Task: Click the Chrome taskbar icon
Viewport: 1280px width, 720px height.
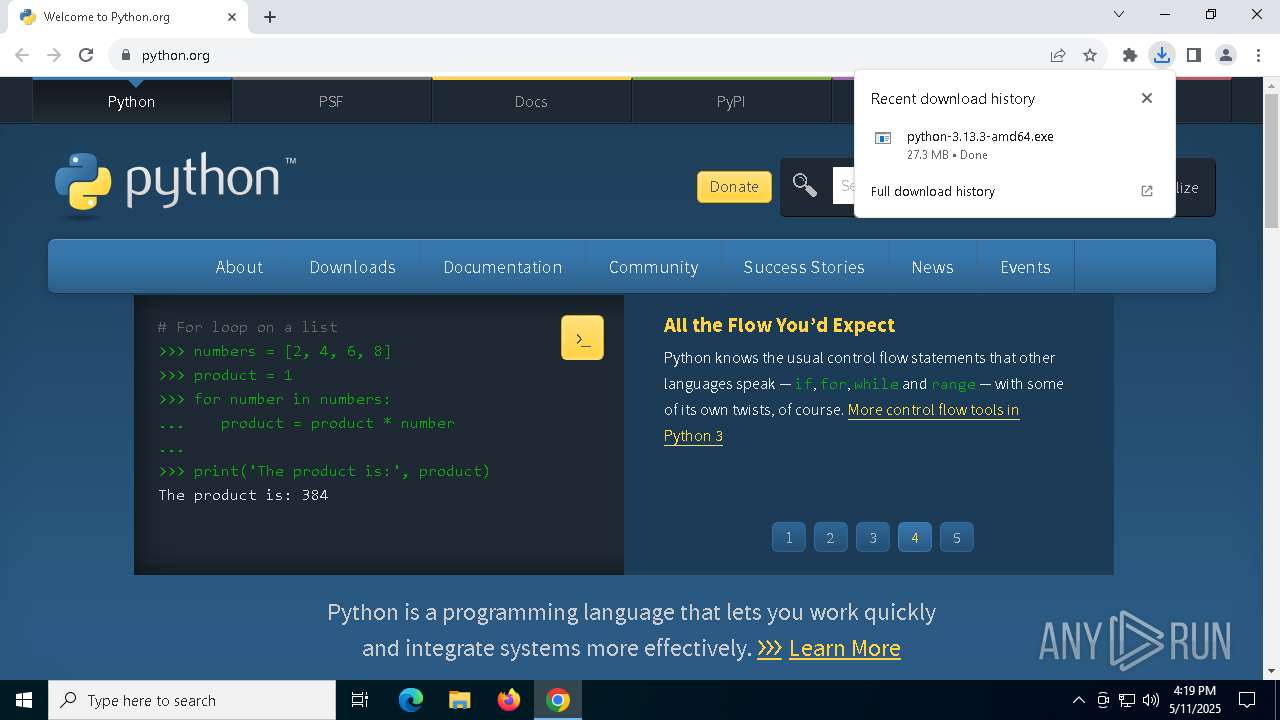Action: (x=558, y=700)
